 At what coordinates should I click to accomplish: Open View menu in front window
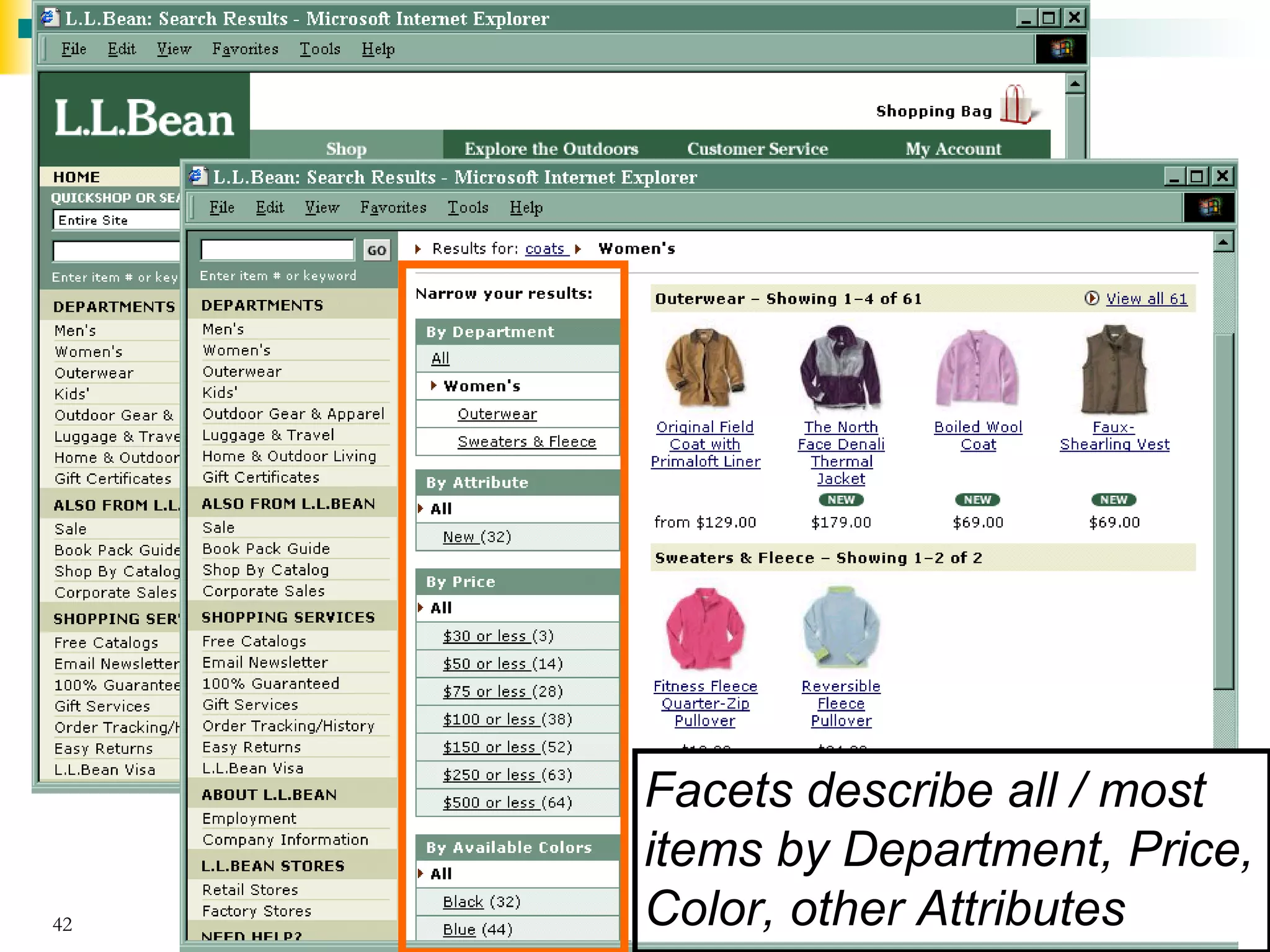click(x=322, y=208)
